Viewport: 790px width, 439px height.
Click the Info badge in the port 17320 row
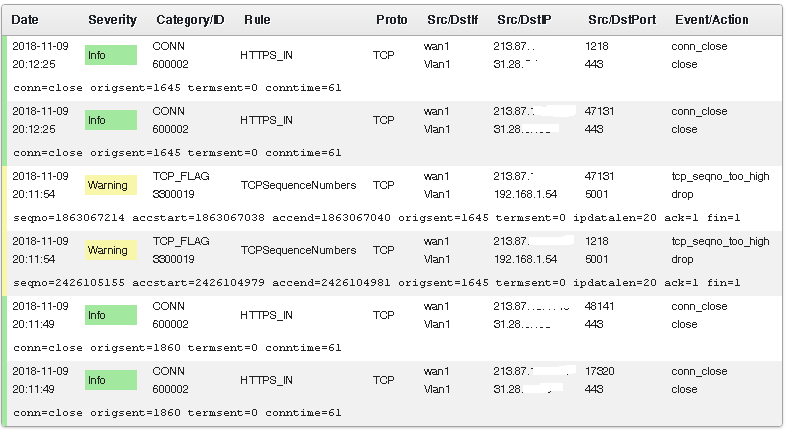click(109, 380)
